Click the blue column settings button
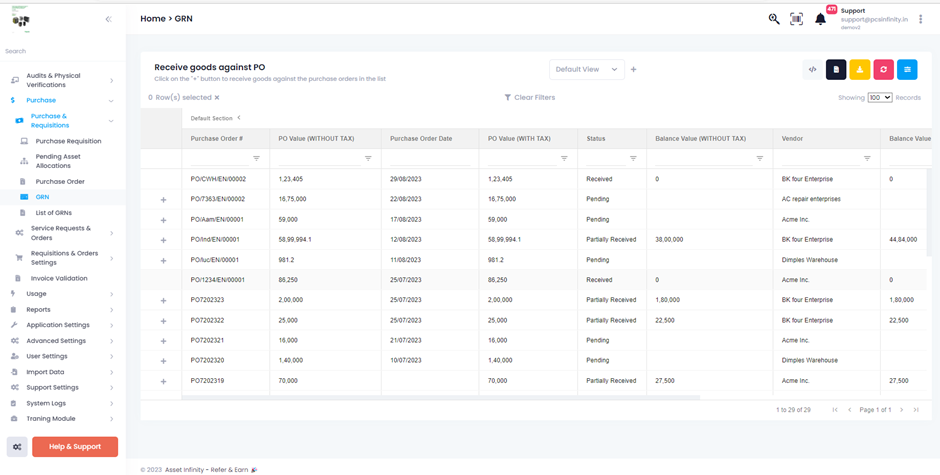 [907, 70]
